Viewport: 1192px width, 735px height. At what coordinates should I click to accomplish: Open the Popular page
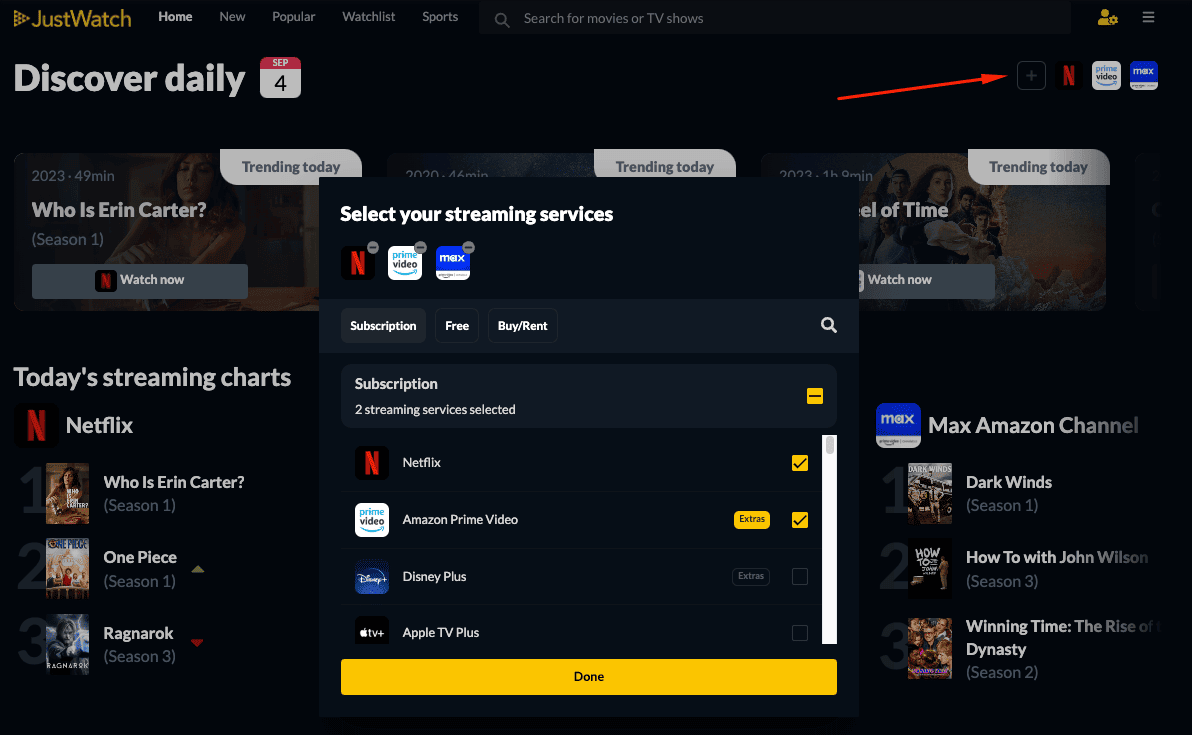pos(293,17)
